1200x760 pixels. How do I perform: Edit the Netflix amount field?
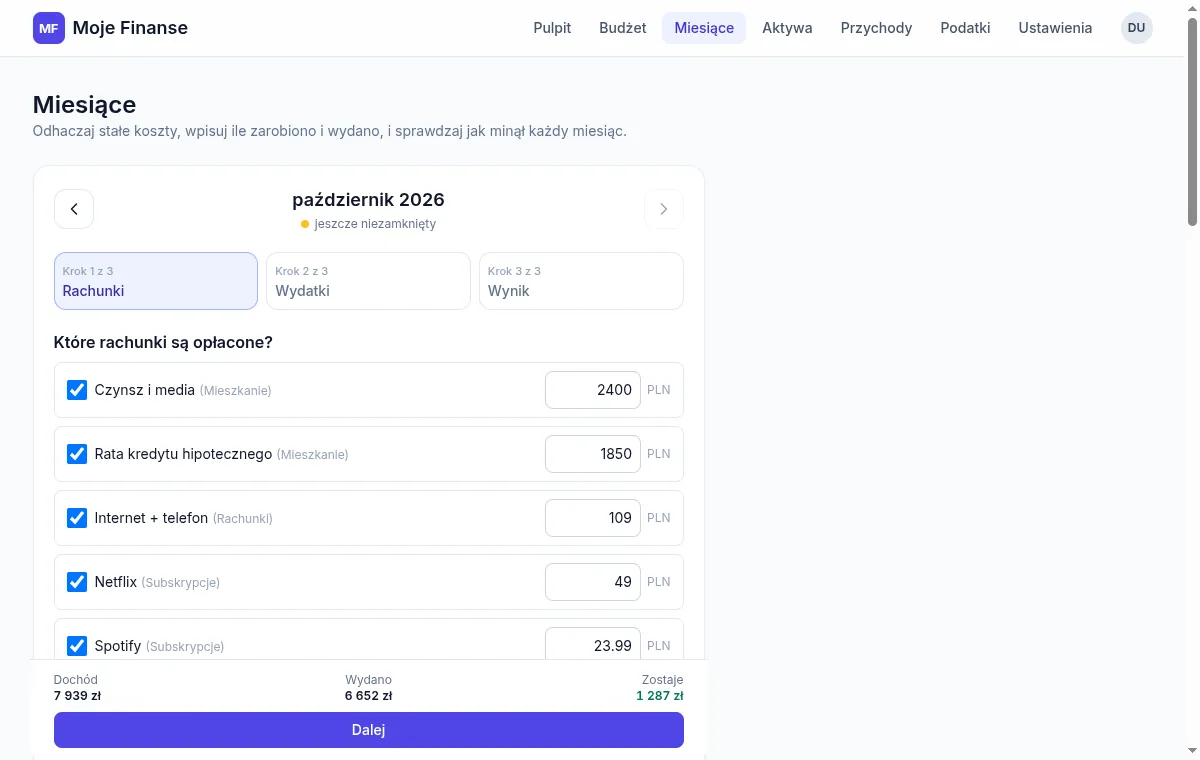tap(593, 582)
